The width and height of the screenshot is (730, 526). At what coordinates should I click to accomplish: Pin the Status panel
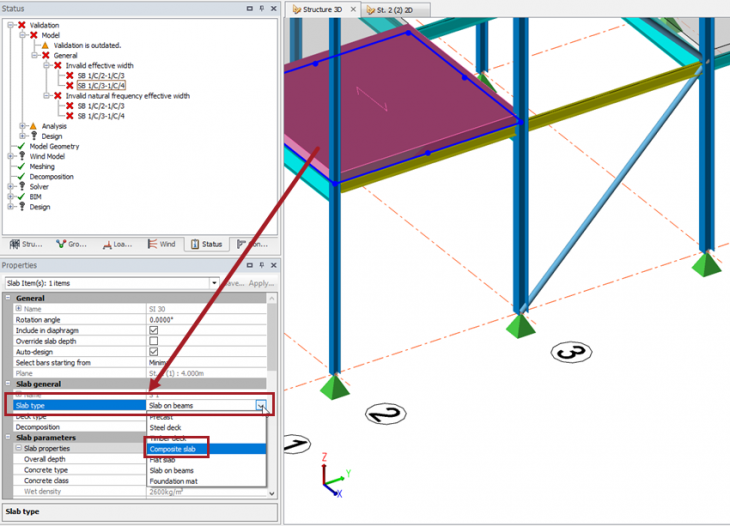click(263, 9)
